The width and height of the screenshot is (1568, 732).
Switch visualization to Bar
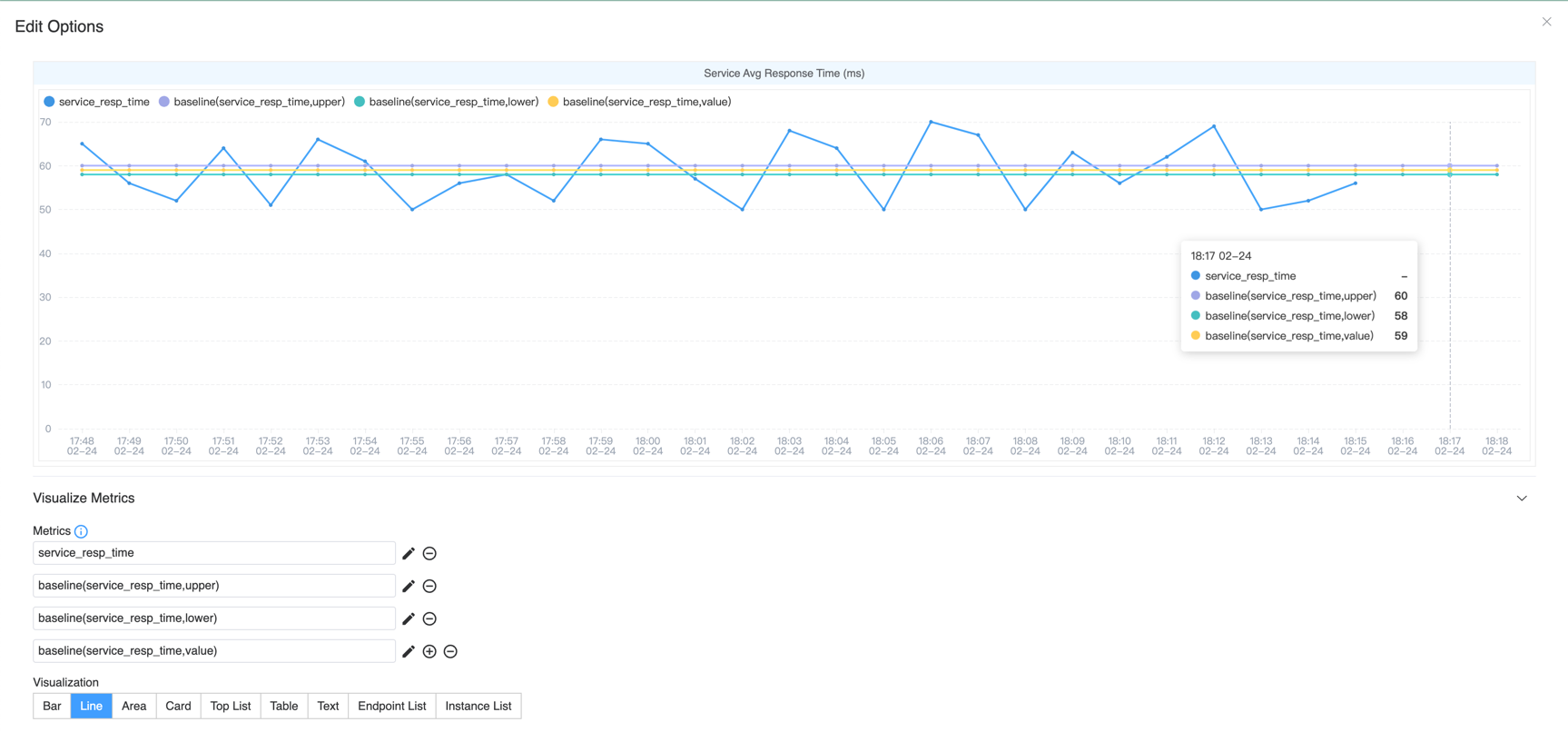[52, 706]
